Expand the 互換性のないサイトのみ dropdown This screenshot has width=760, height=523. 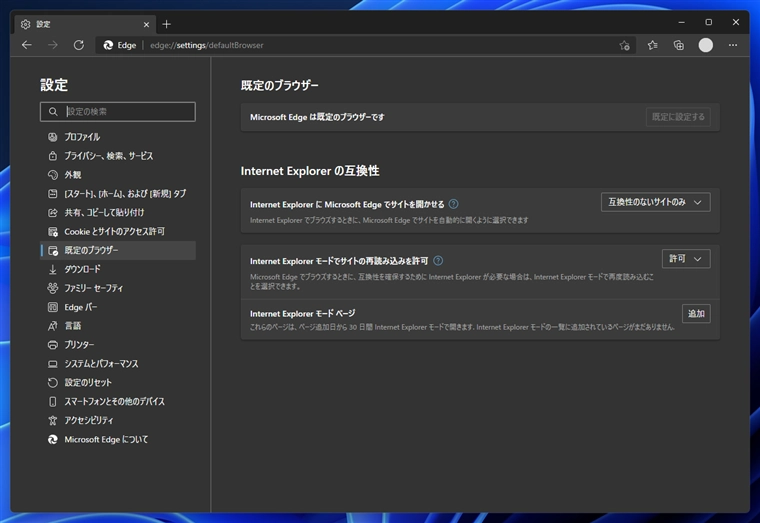click(655, 202)
